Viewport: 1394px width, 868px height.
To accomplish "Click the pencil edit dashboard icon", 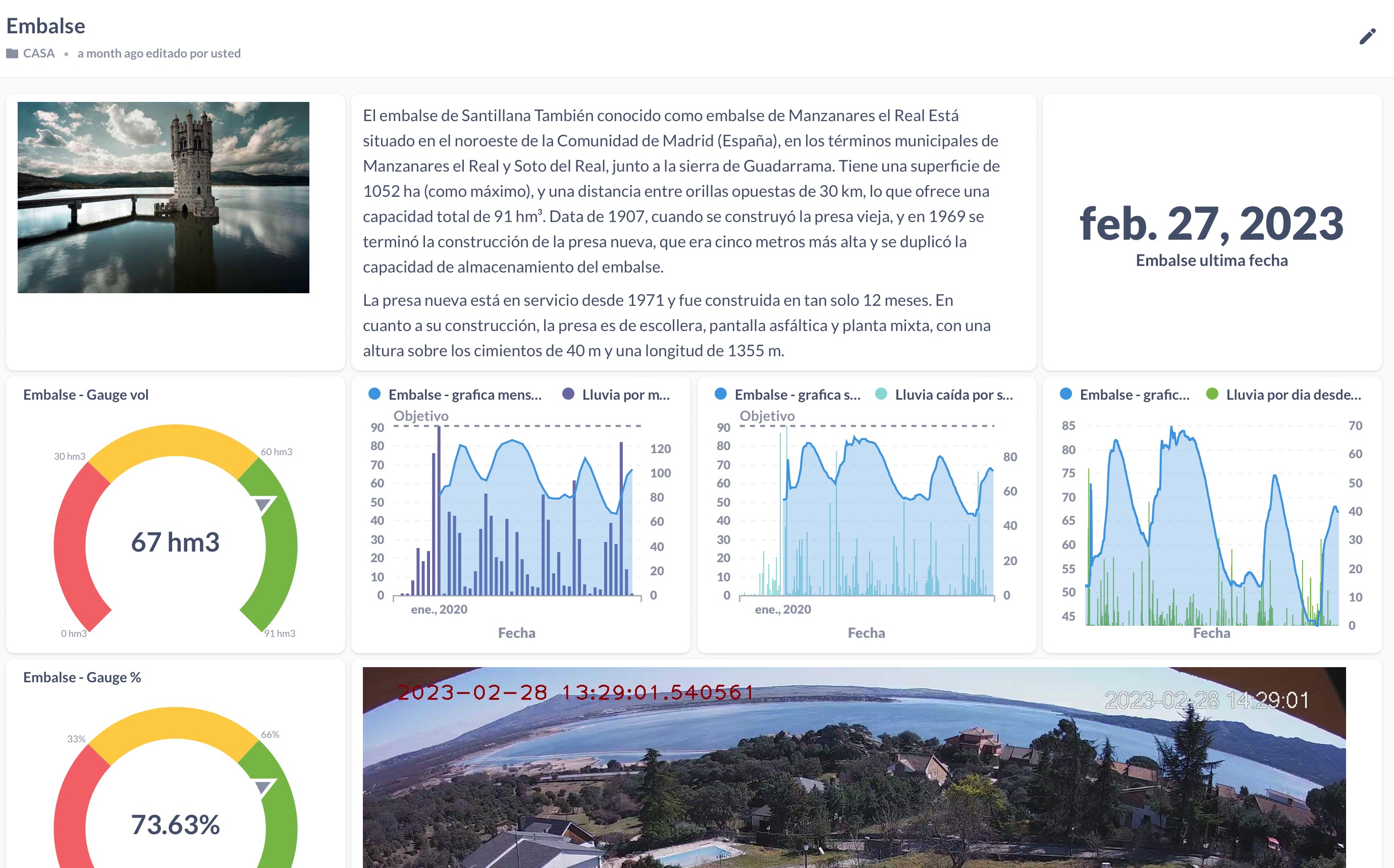I will (1367, 37).
